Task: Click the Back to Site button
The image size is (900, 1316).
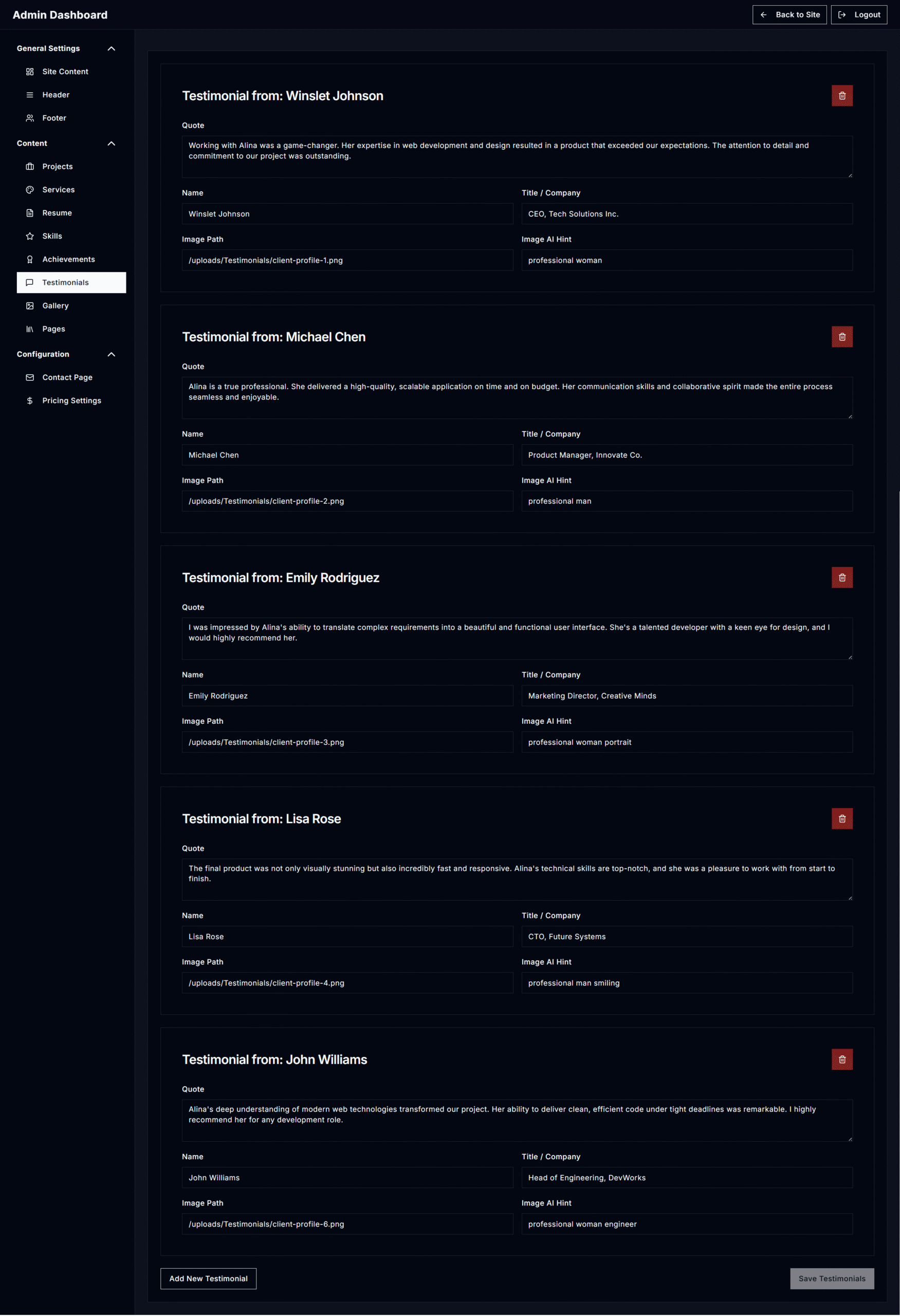Action: coord(789,15)
